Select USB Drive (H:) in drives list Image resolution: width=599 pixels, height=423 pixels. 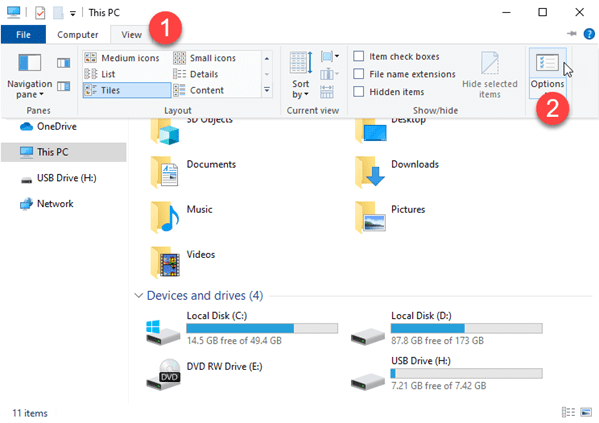[x=447, y=374]
